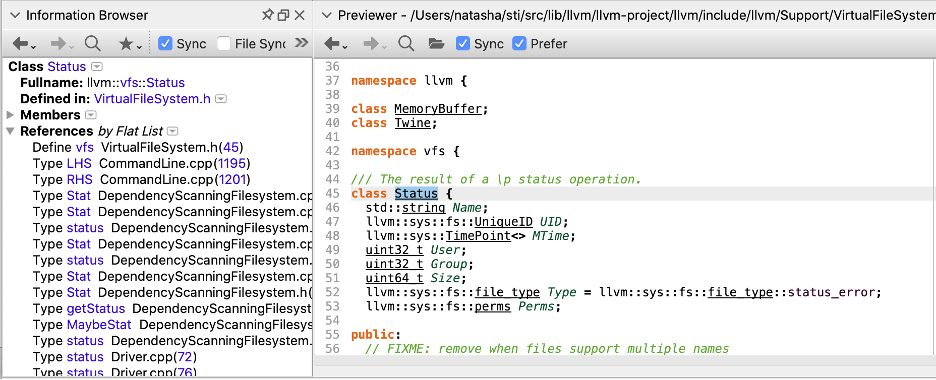Viewport: 936px width, 380px height.
Task: Open search in Information Browser toolbar
Action: click(93, 44)
